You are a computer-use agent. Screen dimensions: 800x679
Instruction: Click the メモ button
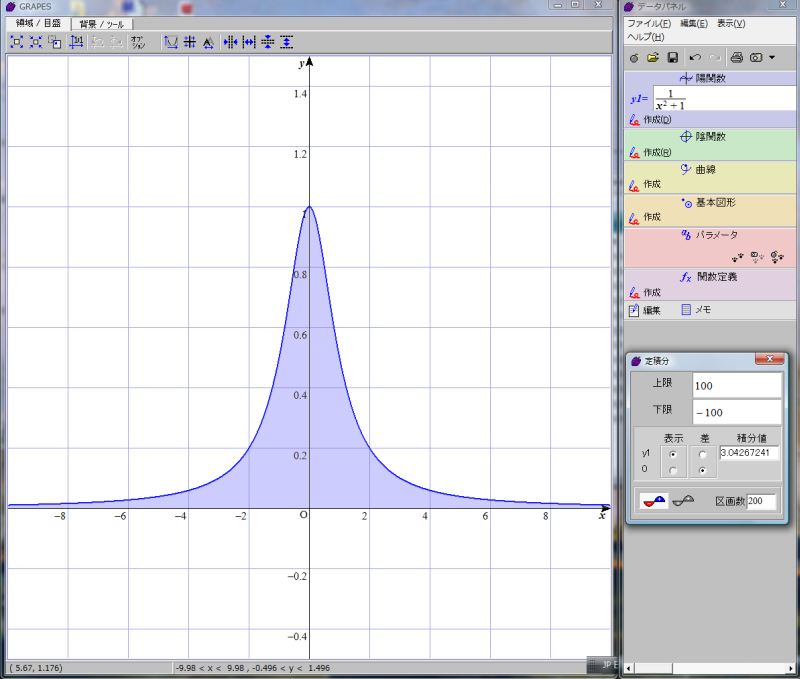[696, 310]
